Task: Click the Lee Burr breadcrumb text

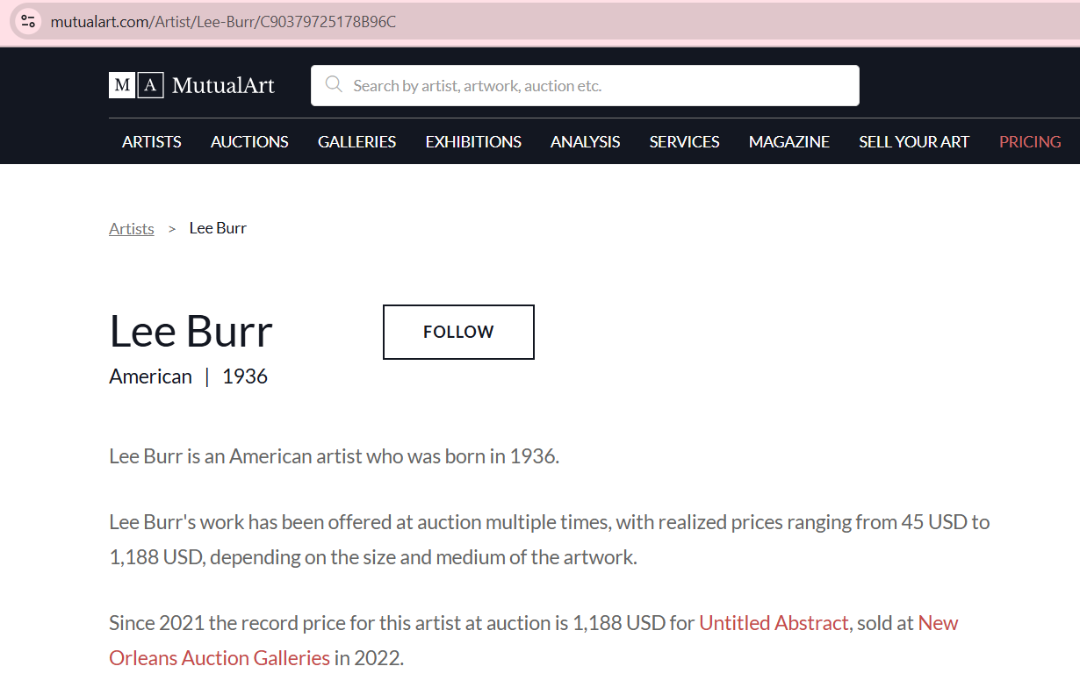Action: click(x=217, y=229)
